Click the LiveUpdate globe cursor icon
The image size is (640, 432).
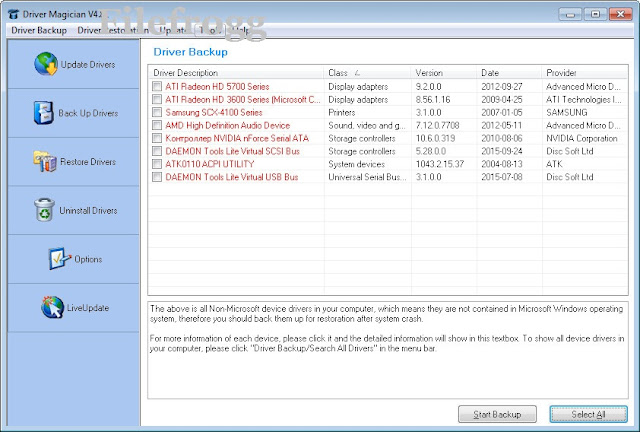click(52, 307)
